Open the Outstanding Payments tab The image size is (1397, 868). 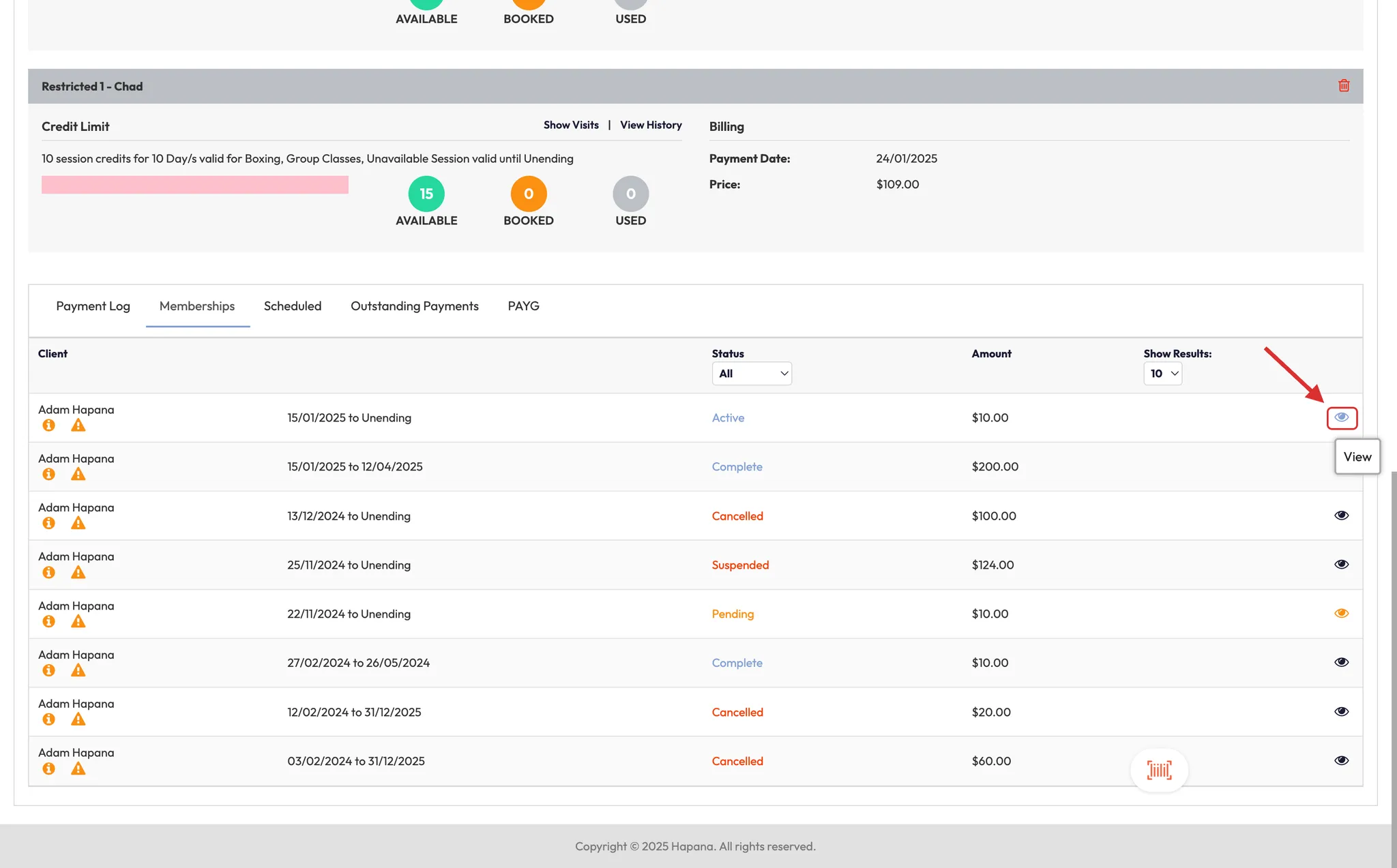[414, 306]
